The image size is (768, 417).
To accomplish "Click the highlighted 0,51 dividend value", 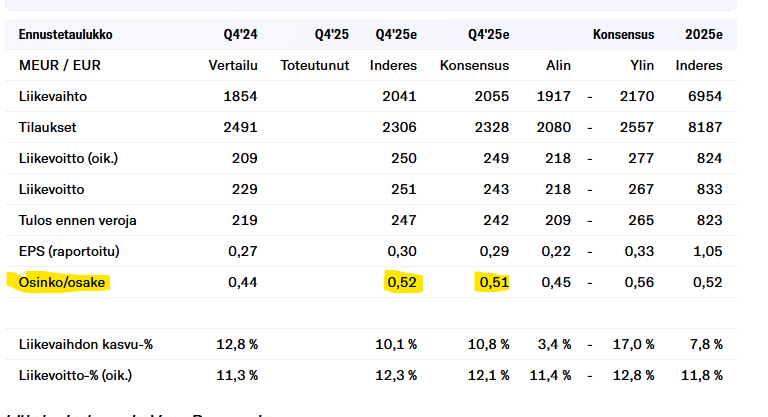I will click(x=493, y=283).
